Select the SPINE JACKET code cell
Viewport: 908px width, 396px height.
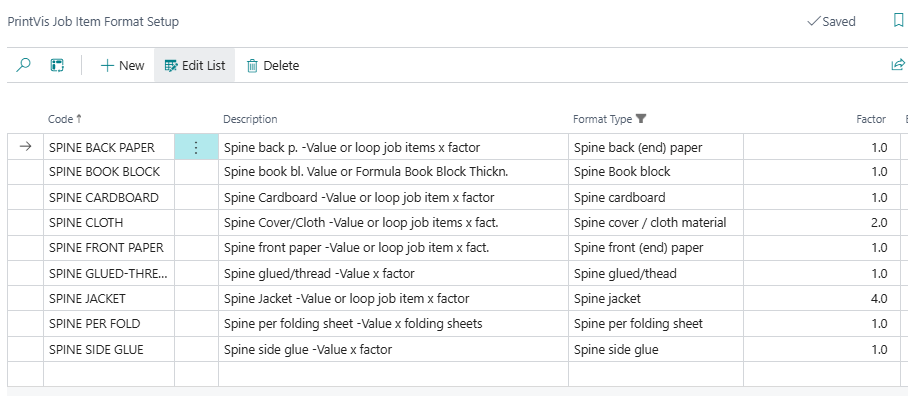pos(109,299)
